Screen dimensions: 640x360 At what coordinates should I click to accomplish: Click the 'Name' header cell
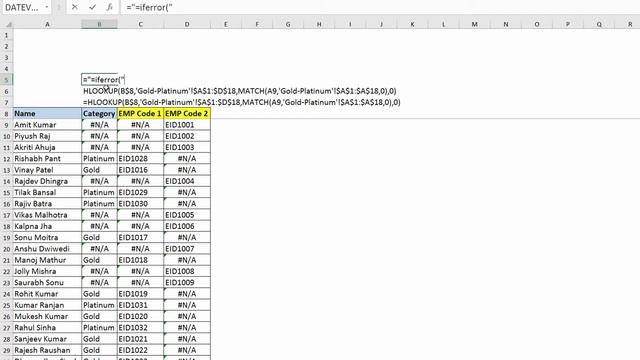[x=47, y=113]
